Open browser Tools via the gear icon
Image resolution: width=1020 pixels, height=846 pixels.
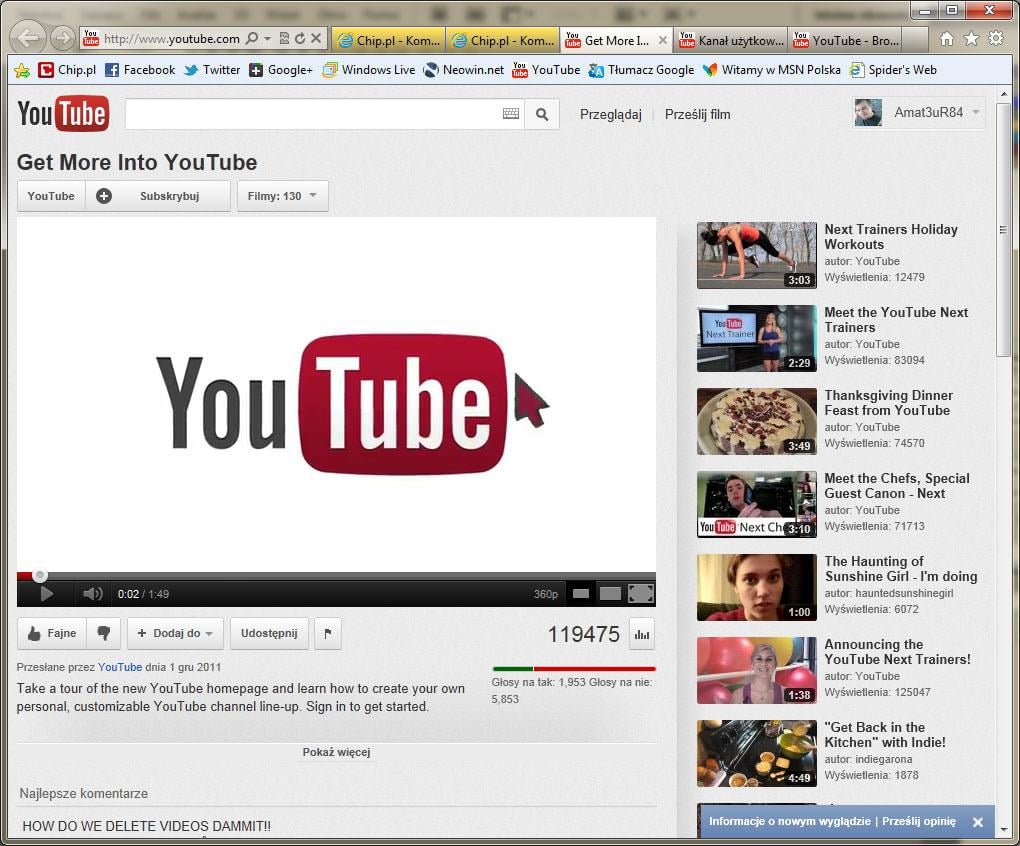tap(994, 39)
